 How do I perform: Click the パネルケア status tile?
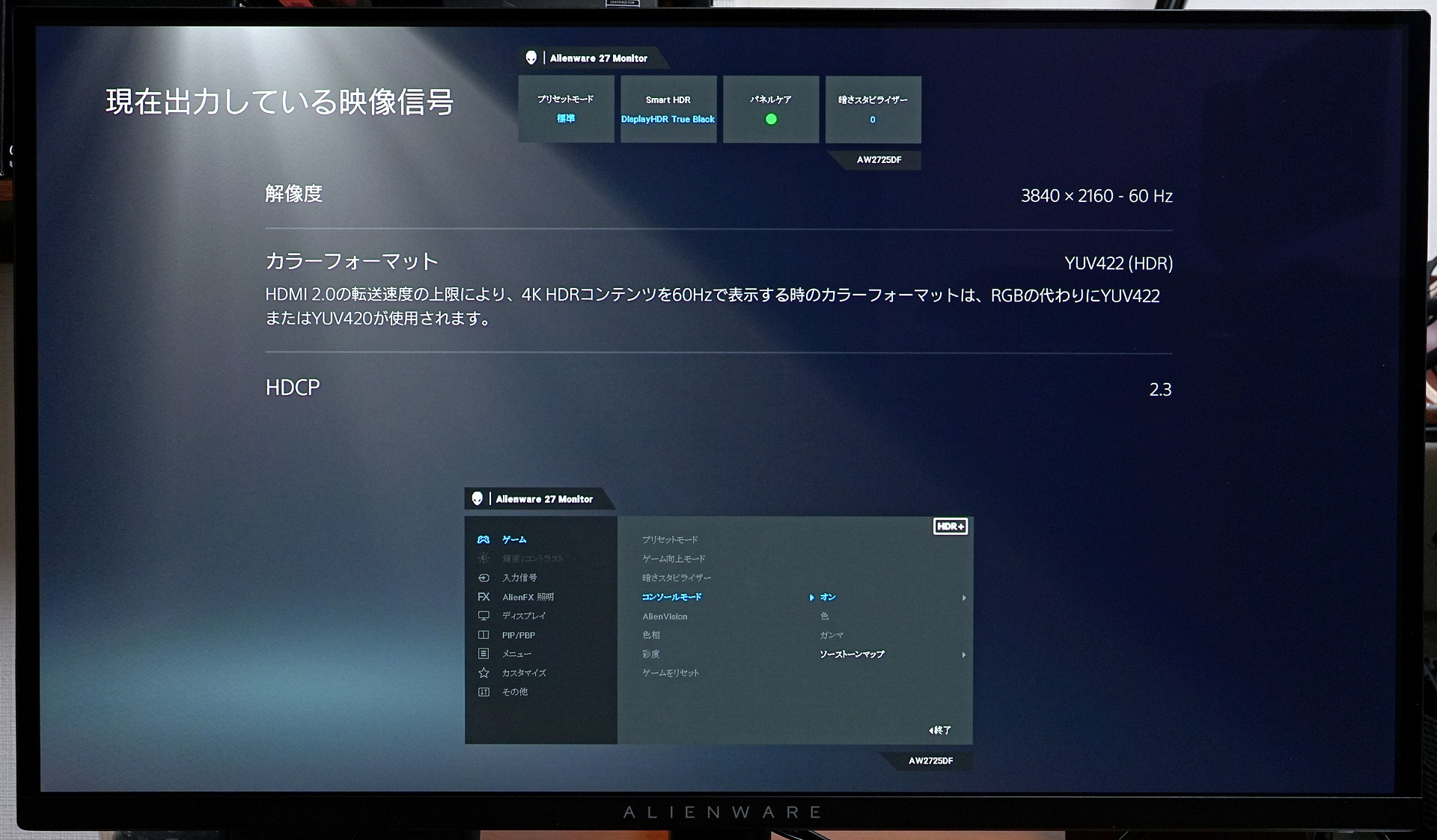pyautogui.click(x=771, y=109)
